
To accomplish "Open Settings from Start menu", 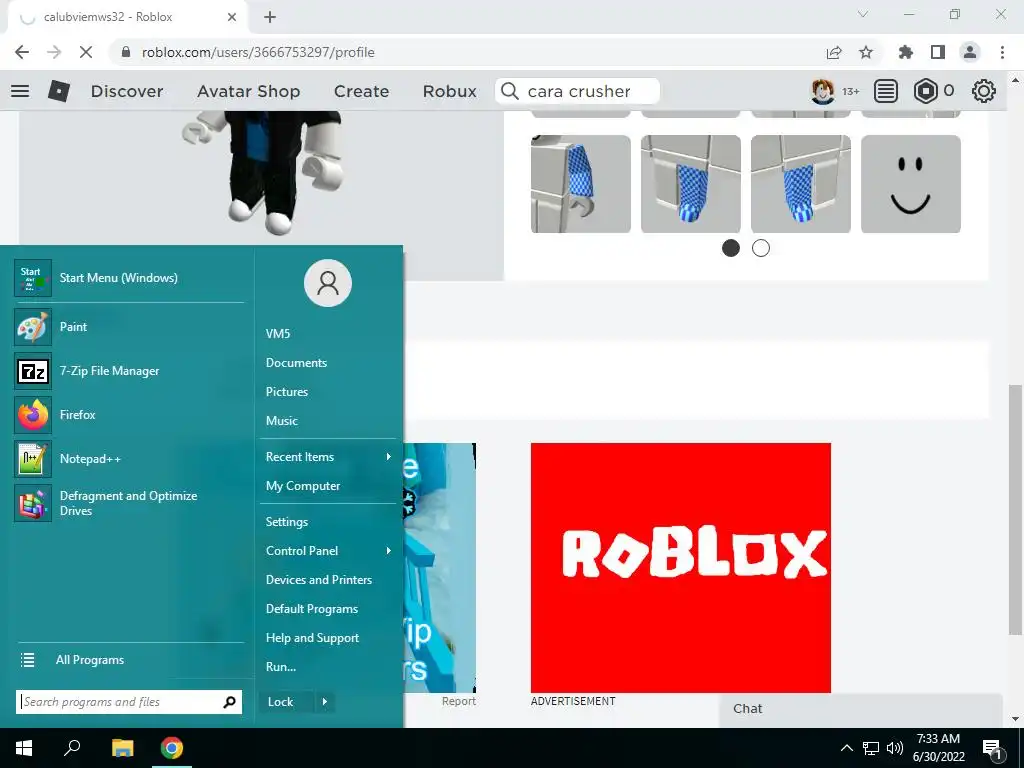I will pos(287,522).
